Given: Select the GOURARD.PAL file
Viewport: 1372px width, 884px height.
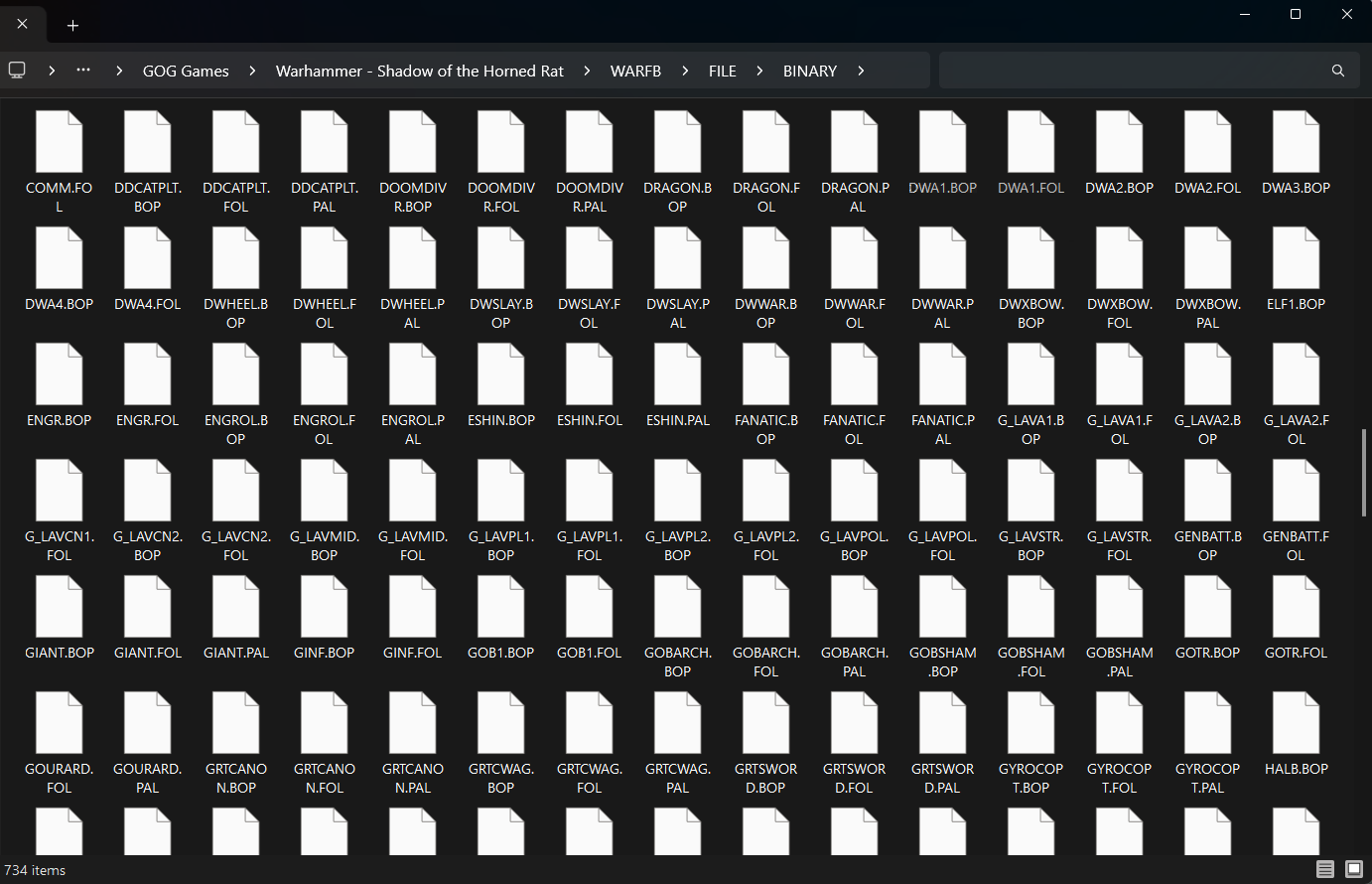Looking at the screenshot, I should point(148,743).
